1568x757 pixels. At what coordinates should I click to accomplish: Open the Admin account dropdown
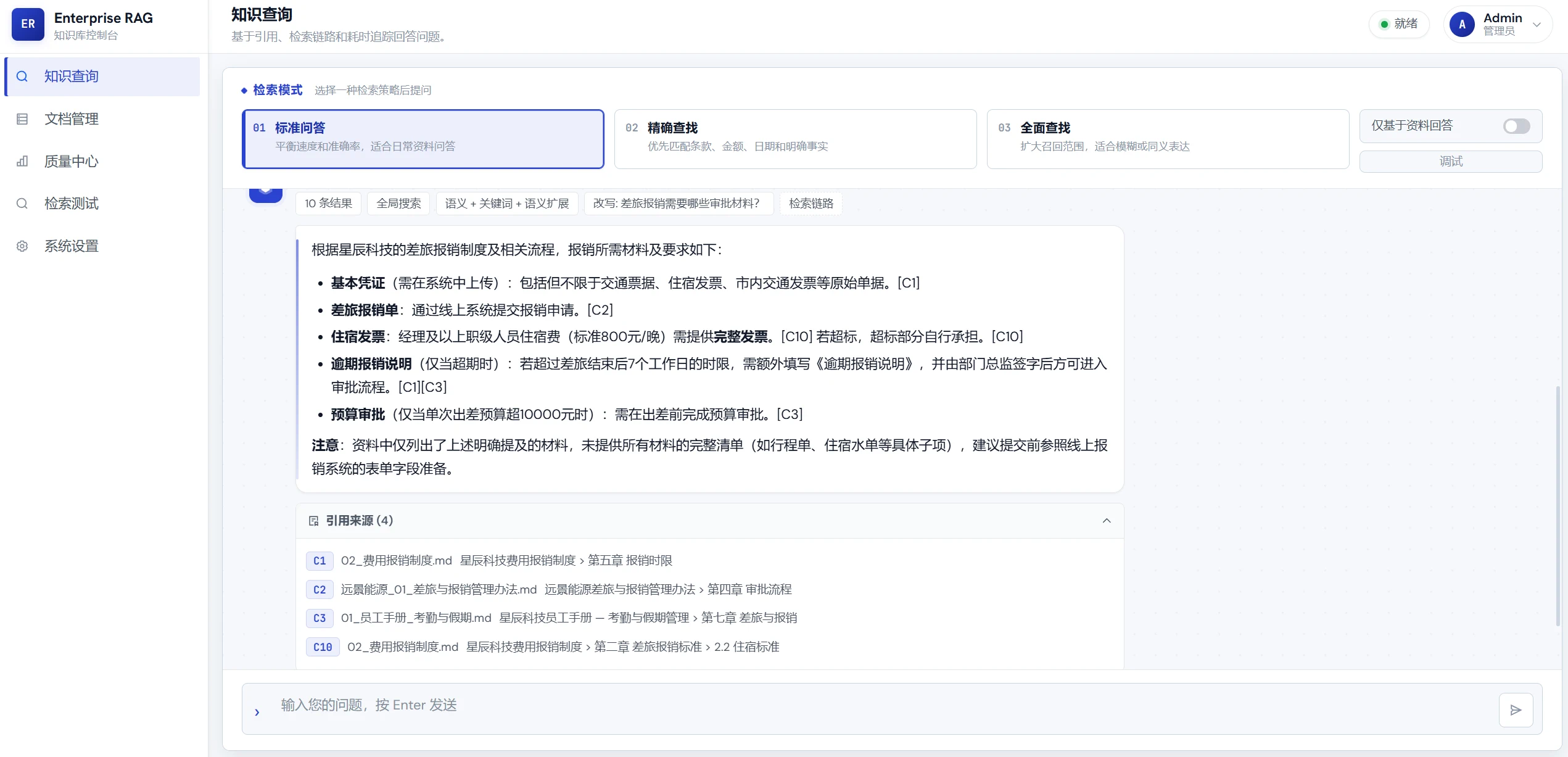[x=1498, y=24]
